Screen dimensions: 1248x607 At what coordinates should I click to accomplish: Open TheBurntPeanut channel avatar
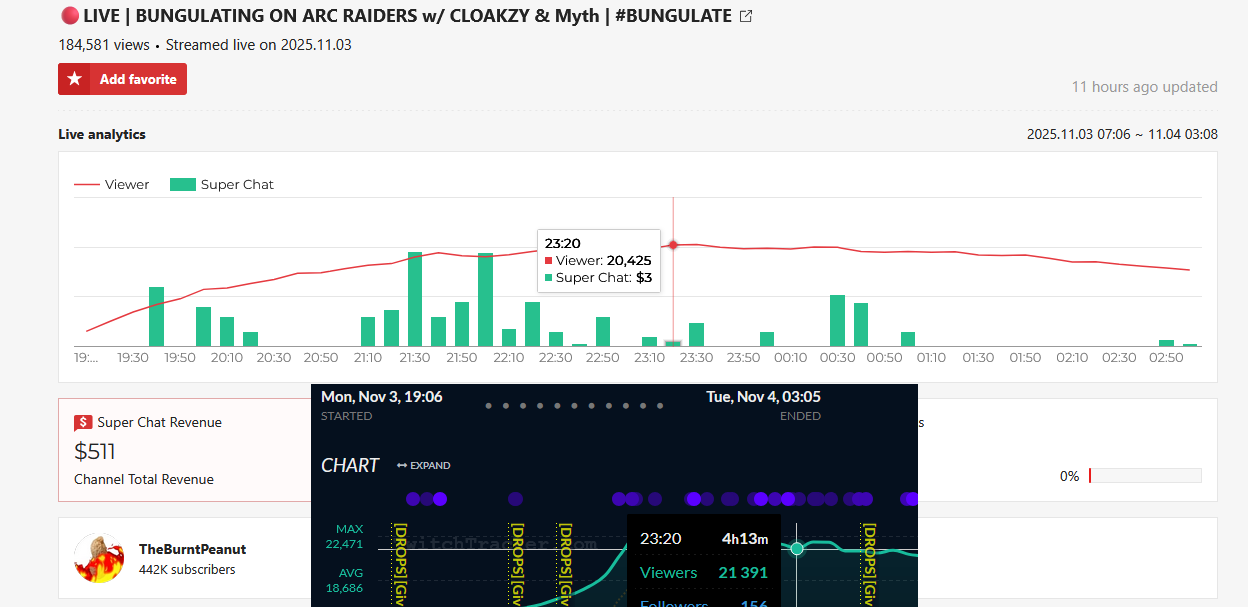pyautogui.click(x=99, y=558)
